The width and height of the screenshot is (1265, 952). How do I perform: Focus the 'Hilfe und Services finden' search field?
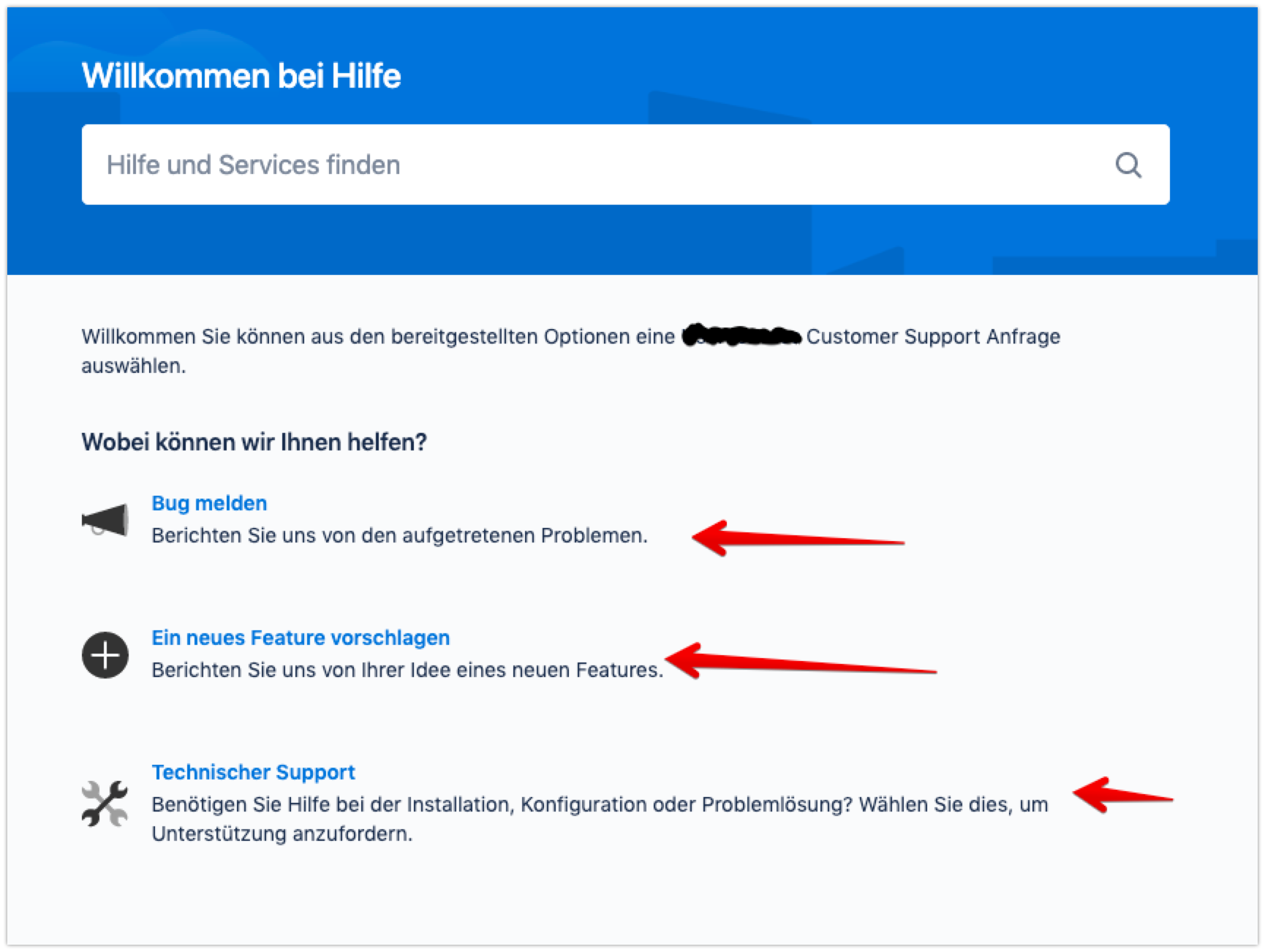coord(625,165)
